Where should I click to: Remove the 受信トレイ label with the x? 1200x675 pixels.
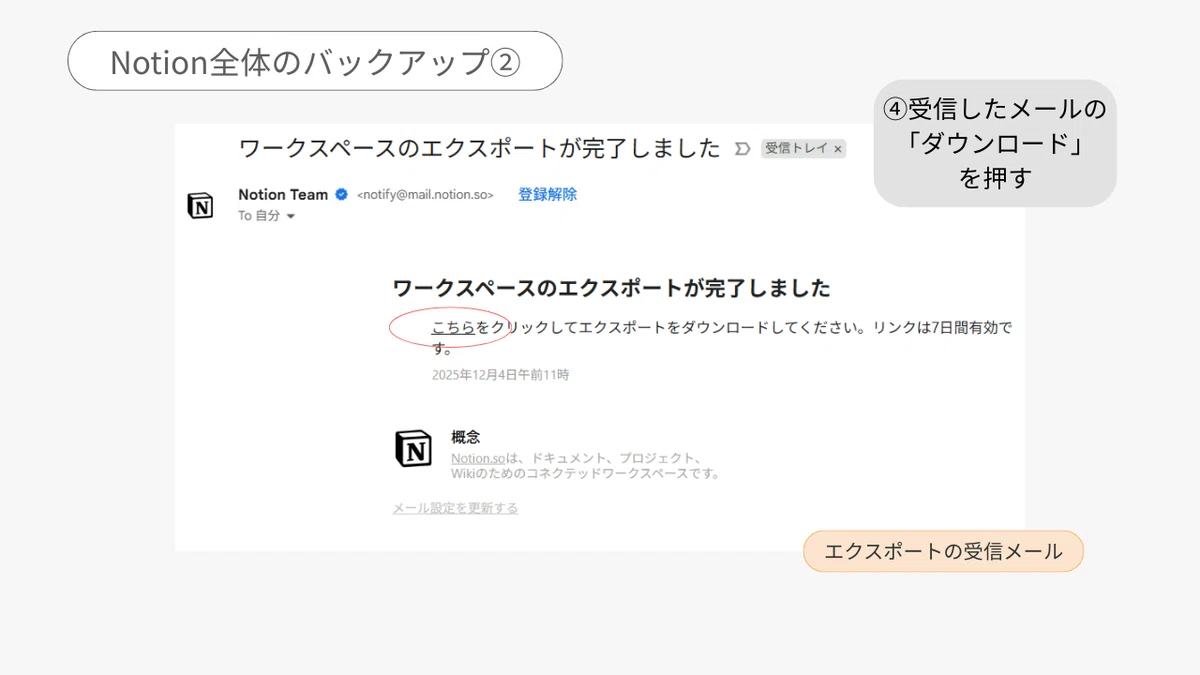pos(838,149)
